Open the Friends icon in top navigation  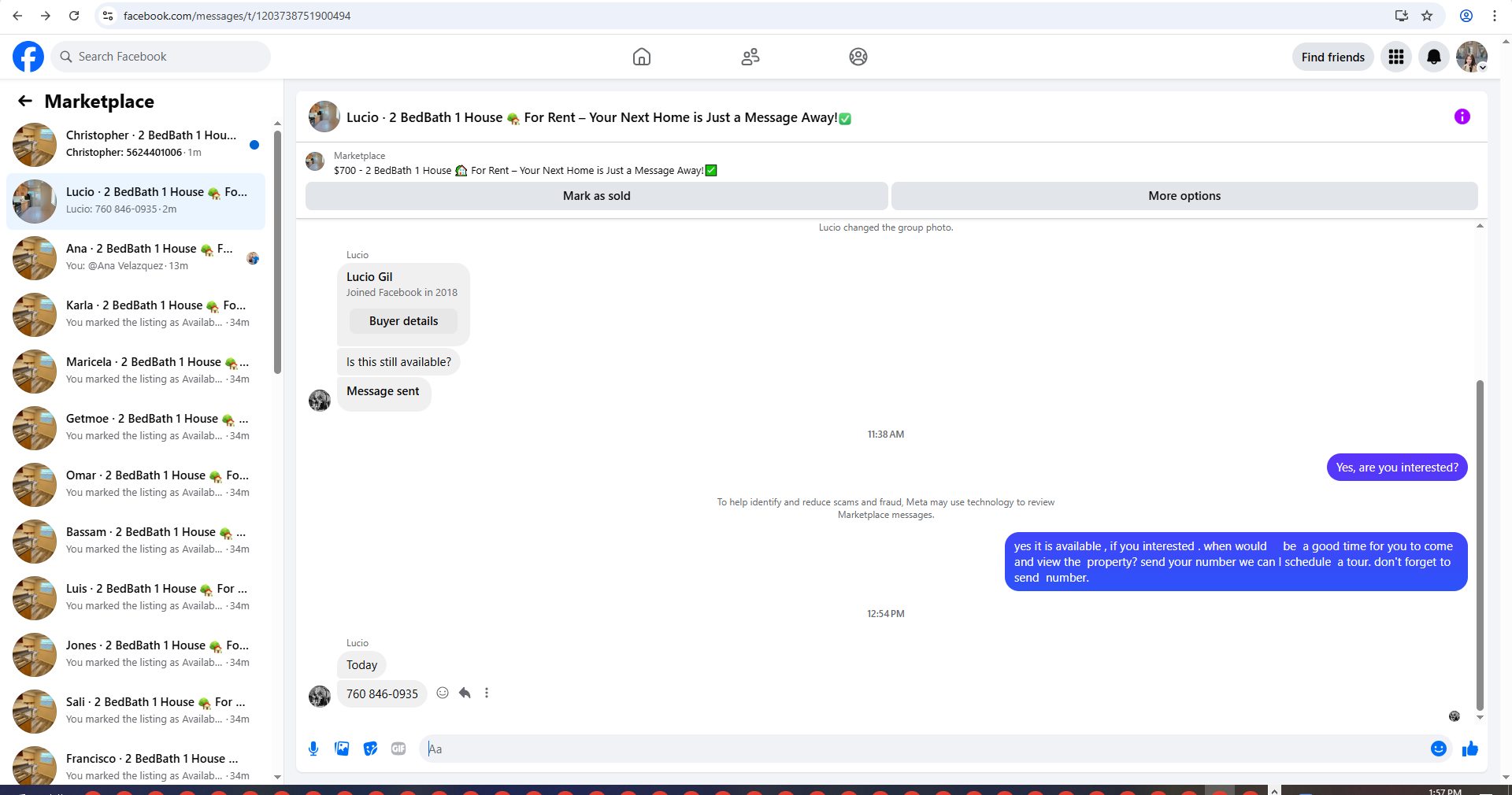(x=750, y=57)
